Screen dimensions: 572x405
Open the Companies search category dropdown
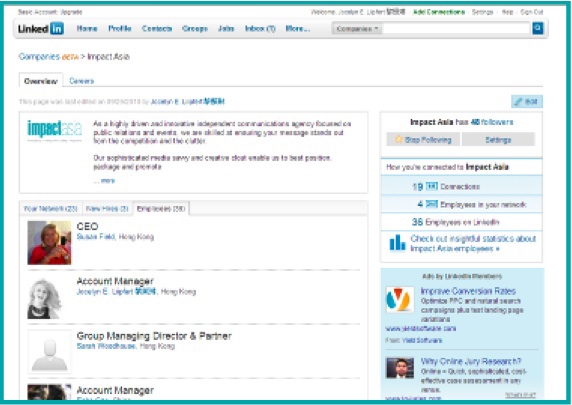(357, 28)
